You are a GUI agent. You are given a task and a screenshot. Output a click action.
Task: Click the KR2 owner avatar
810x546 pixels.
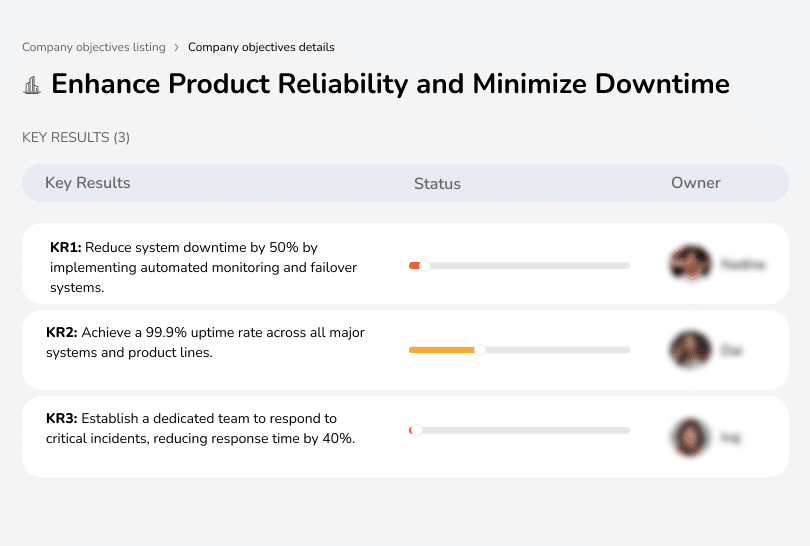690,350
